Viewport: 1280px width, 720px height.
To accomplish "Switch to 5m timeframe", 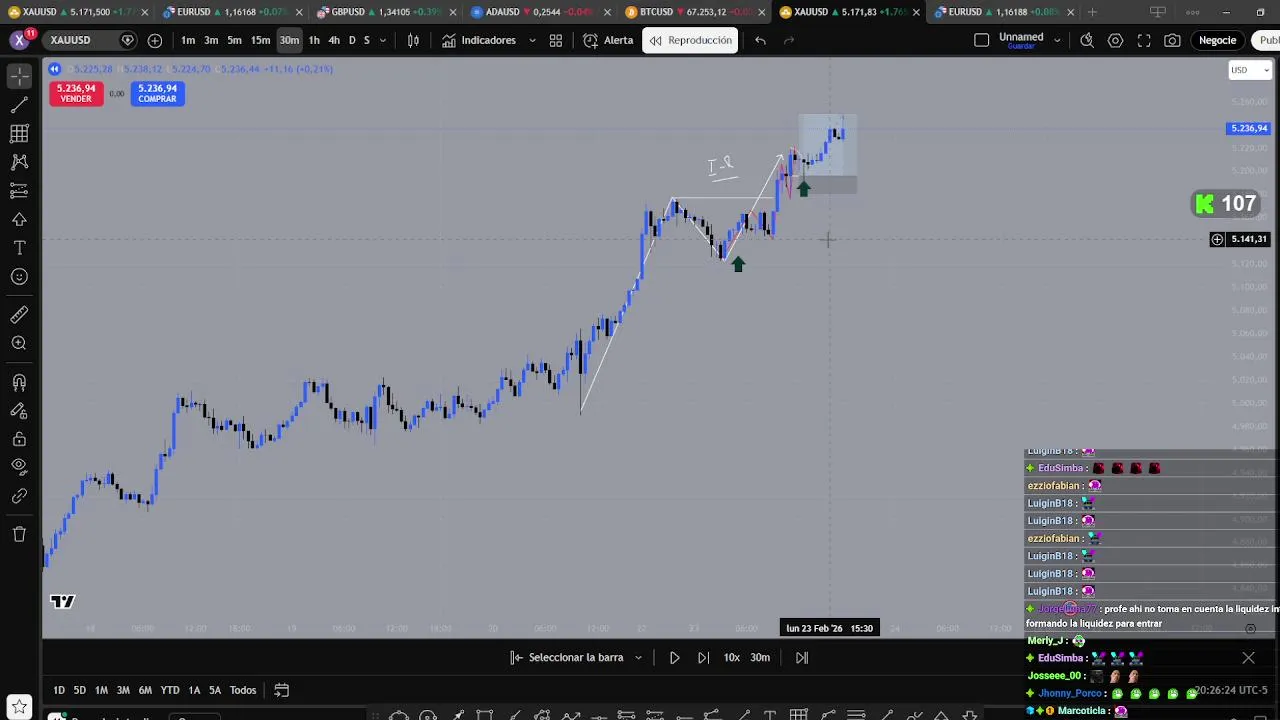I will [x=234, y=40].
